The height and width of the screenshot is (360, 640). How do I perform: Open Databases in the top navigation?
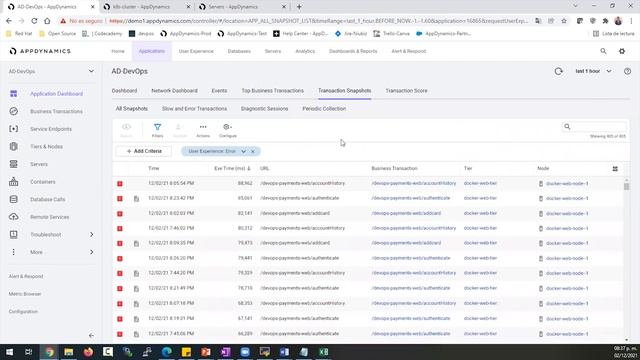click(x=239, y=51)
